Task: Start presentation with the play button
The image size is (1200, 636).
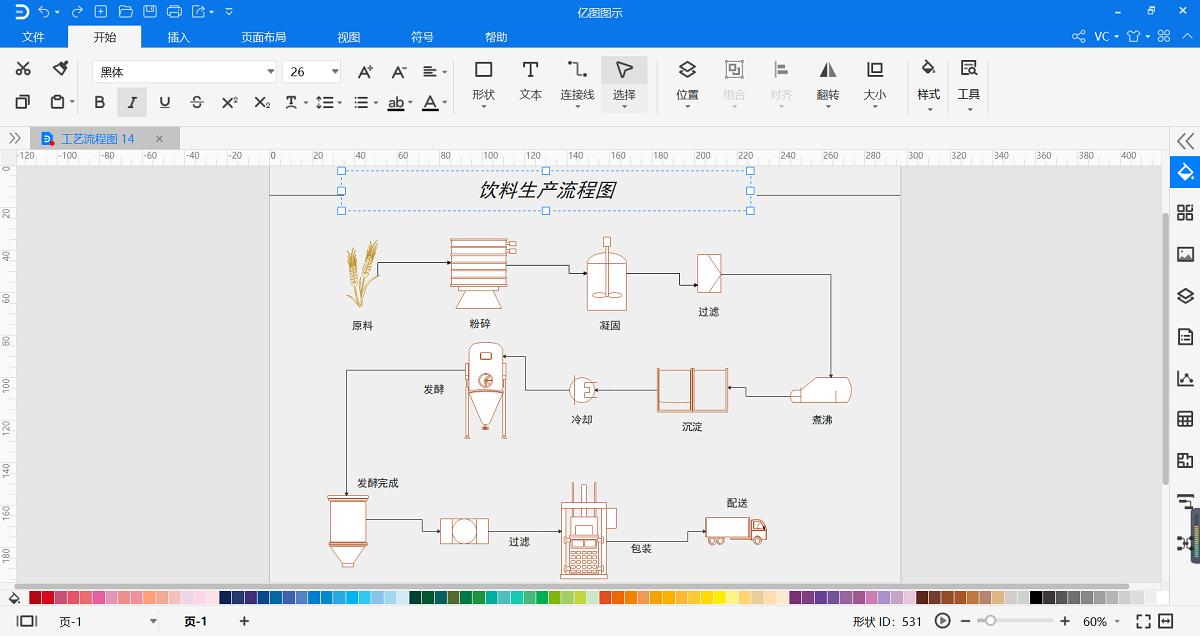Action: (942, 620)
